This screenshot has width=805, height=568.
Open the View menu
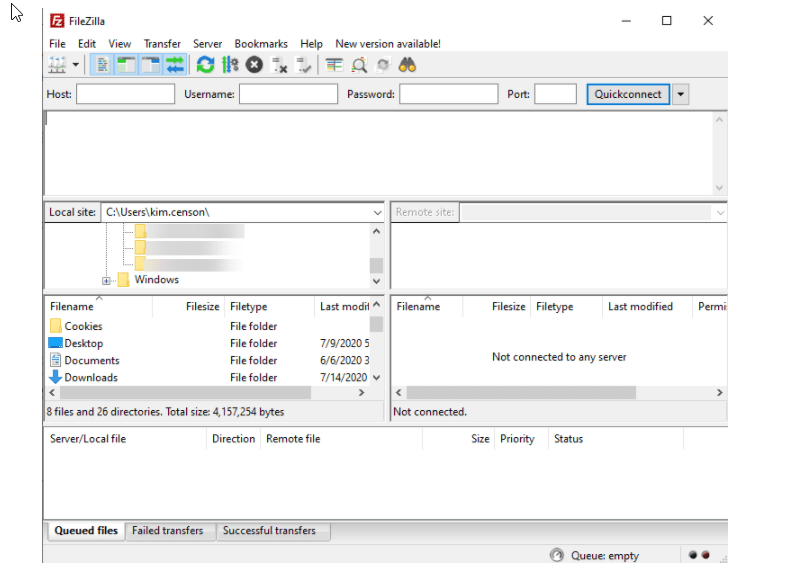pos(119,44)
